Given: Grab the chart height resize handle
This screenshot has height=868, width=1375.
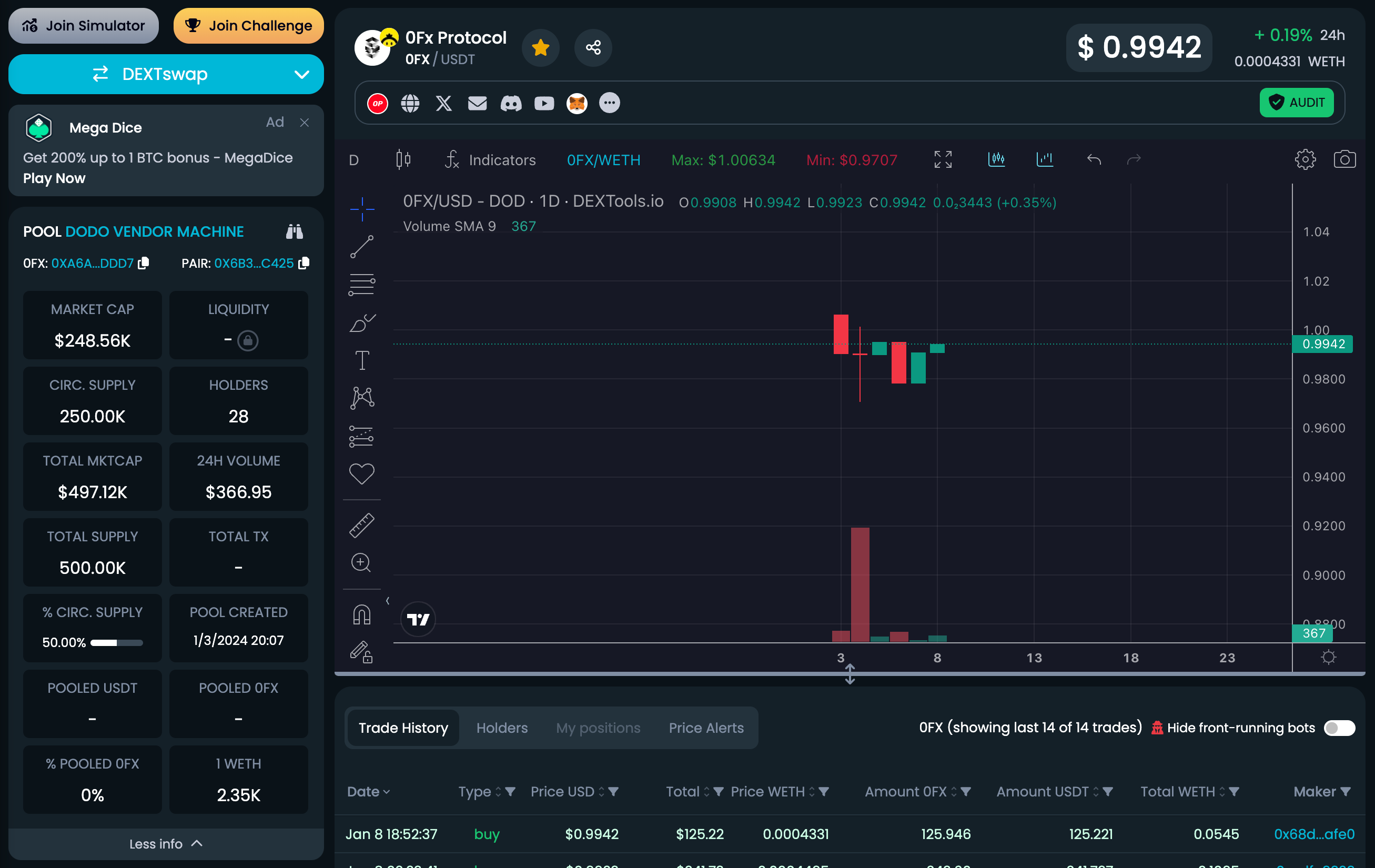Looking at the screenshot, I should (850, 674).
